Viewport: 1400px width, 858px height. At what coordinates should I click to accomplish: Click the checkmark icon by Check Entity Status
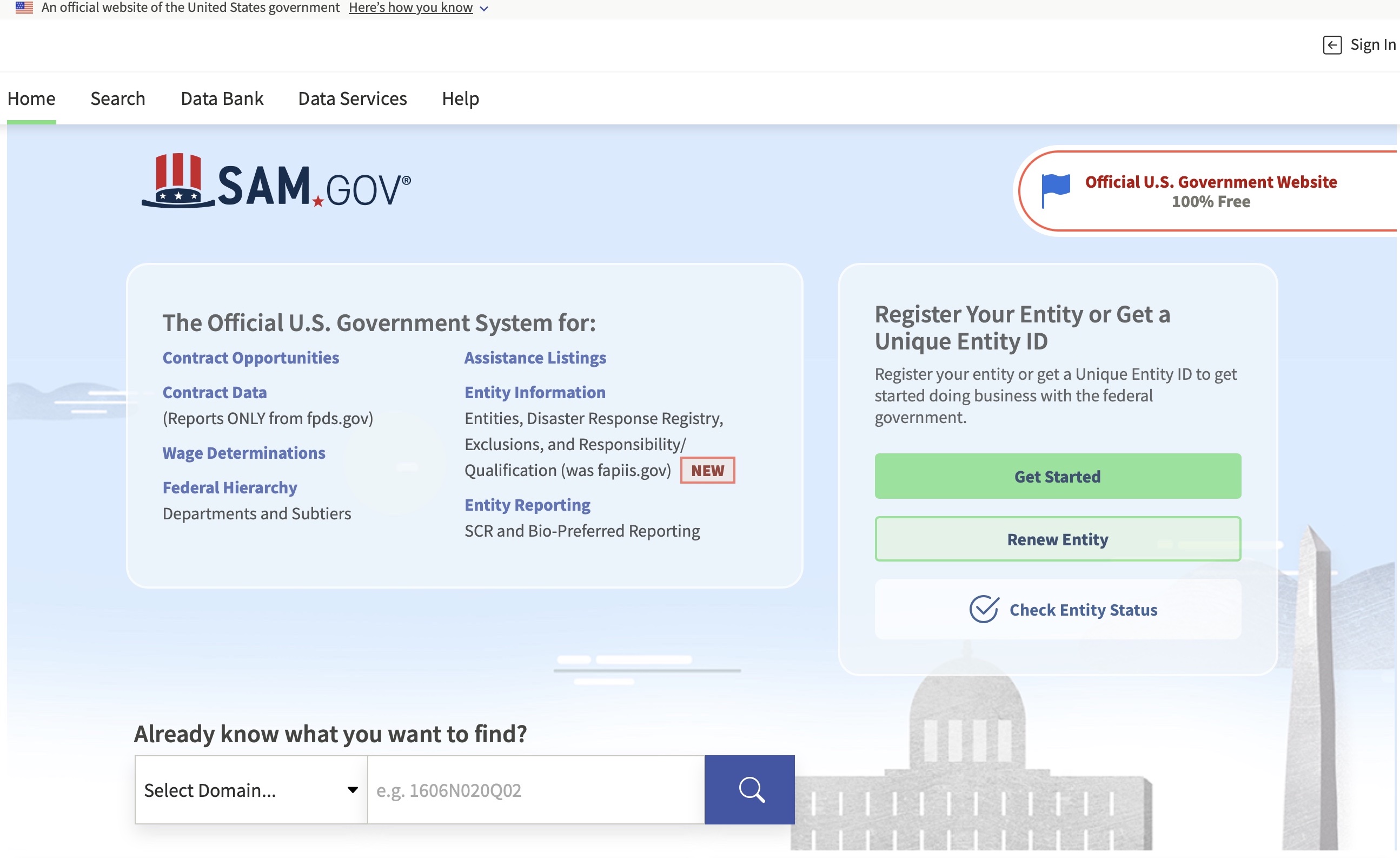pos(984,609)
